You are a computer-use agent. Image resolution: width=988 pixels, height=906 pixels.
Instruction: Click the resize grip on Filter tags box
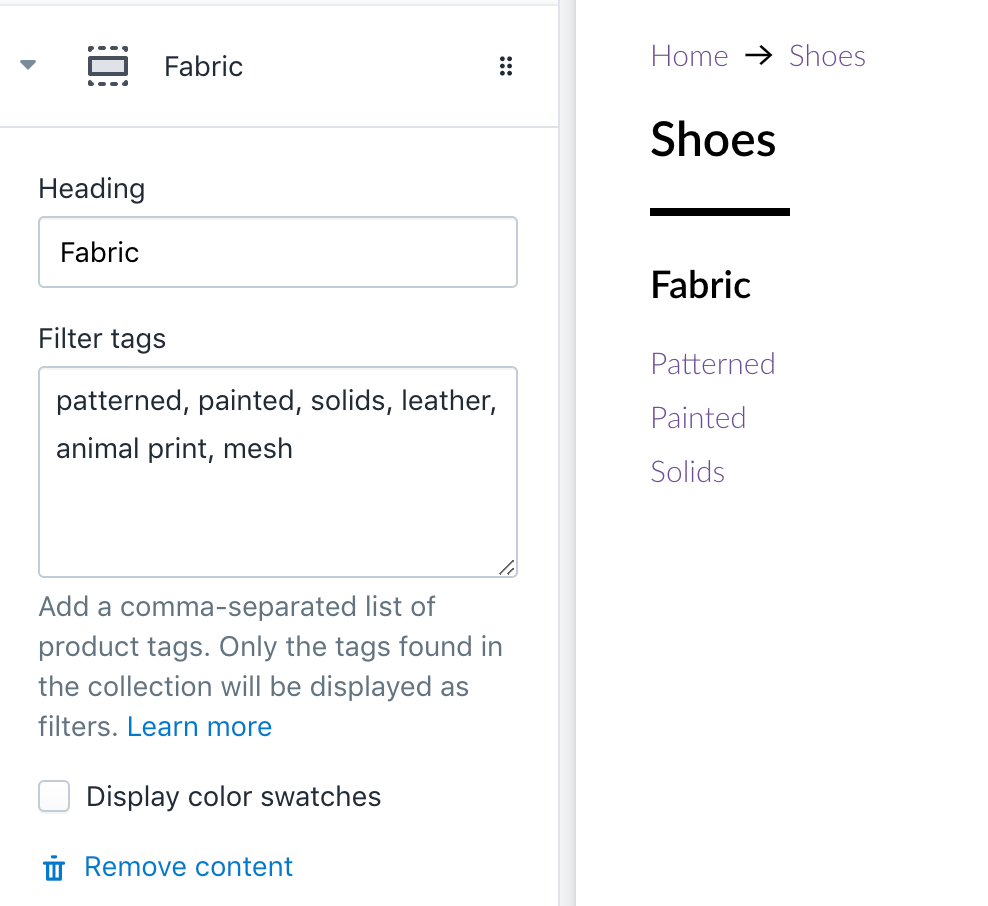tap(507, 567)
